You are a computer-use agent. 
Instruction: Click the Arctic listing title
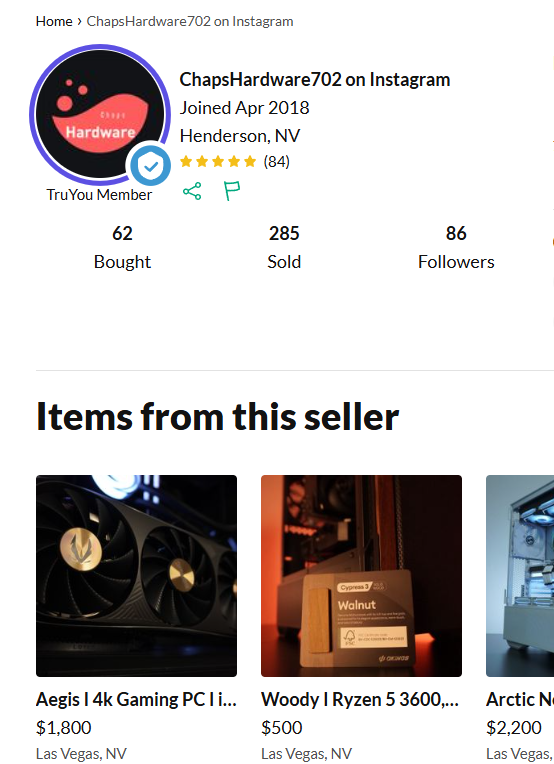click(520, 700)
